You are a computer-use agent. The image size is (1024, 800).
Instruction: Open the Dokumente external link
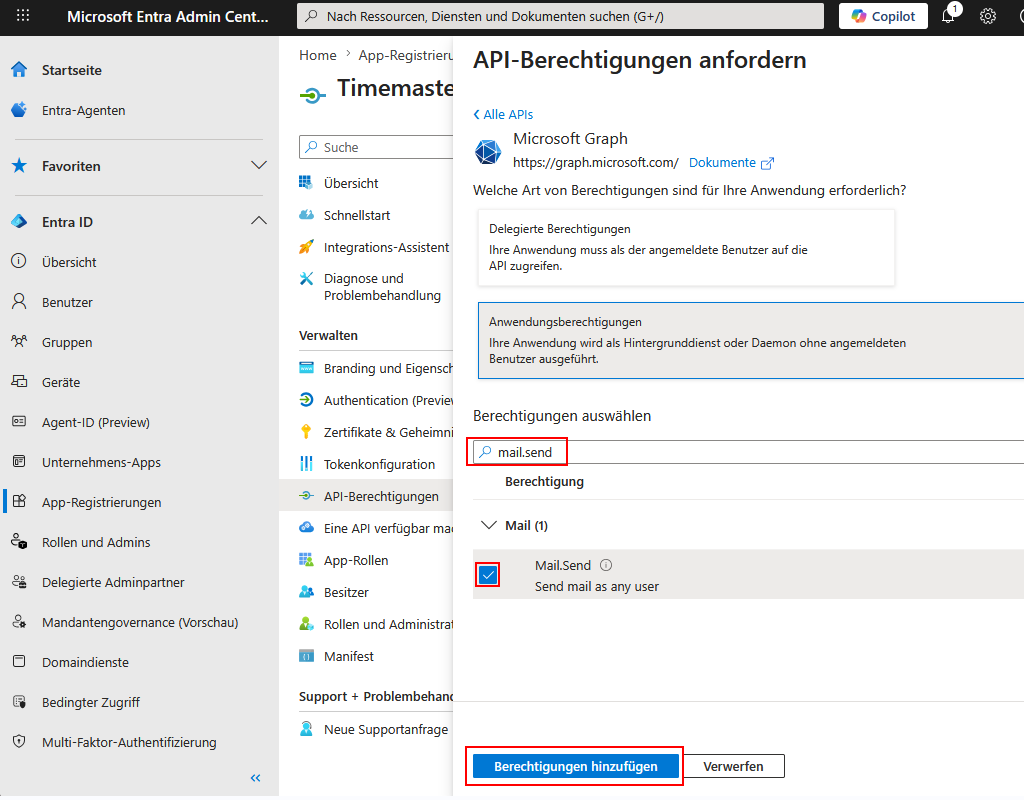pos(731,163)
